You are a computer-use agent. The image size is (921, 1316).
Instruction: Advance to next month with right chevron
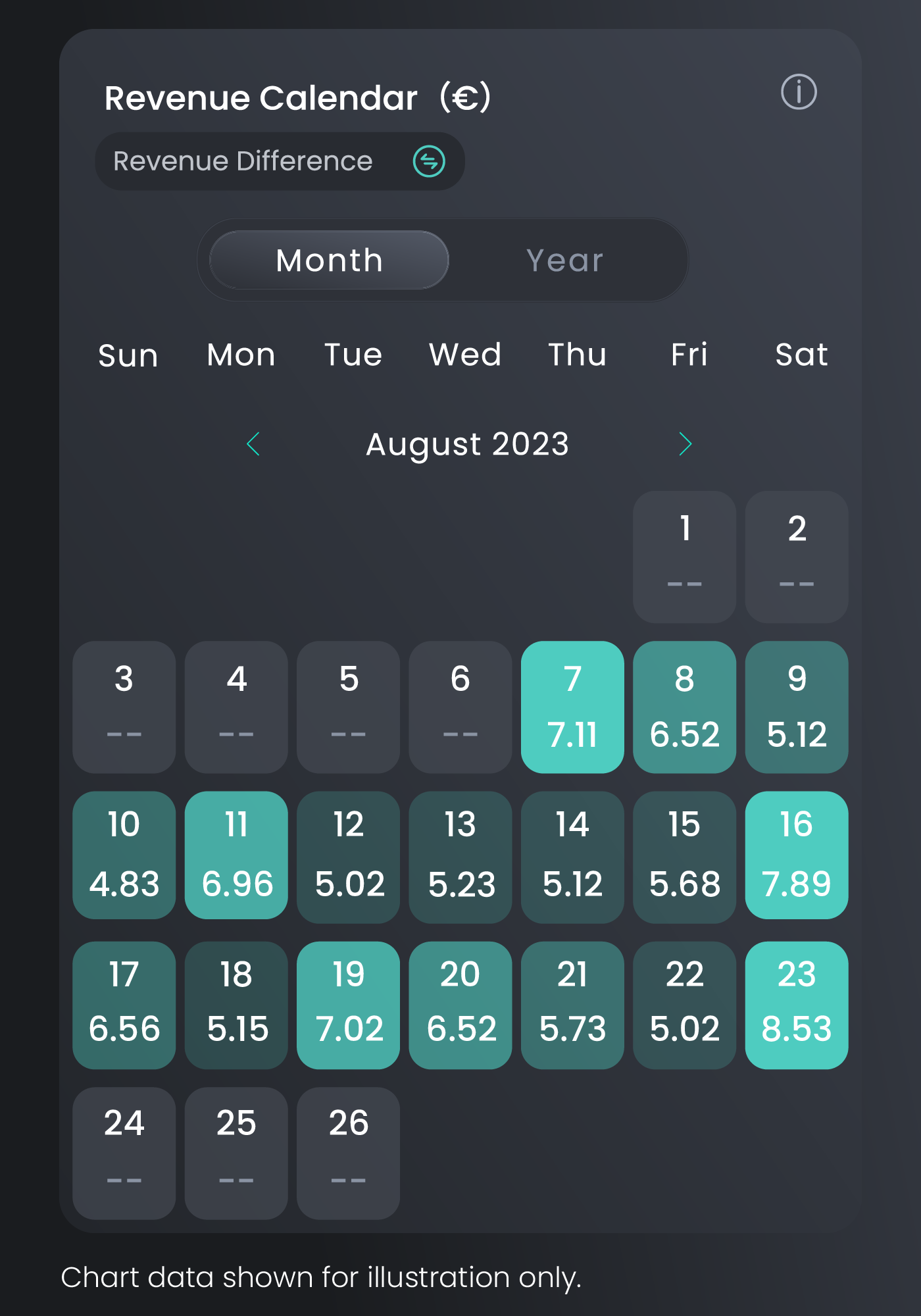click(x=685, y=444)
